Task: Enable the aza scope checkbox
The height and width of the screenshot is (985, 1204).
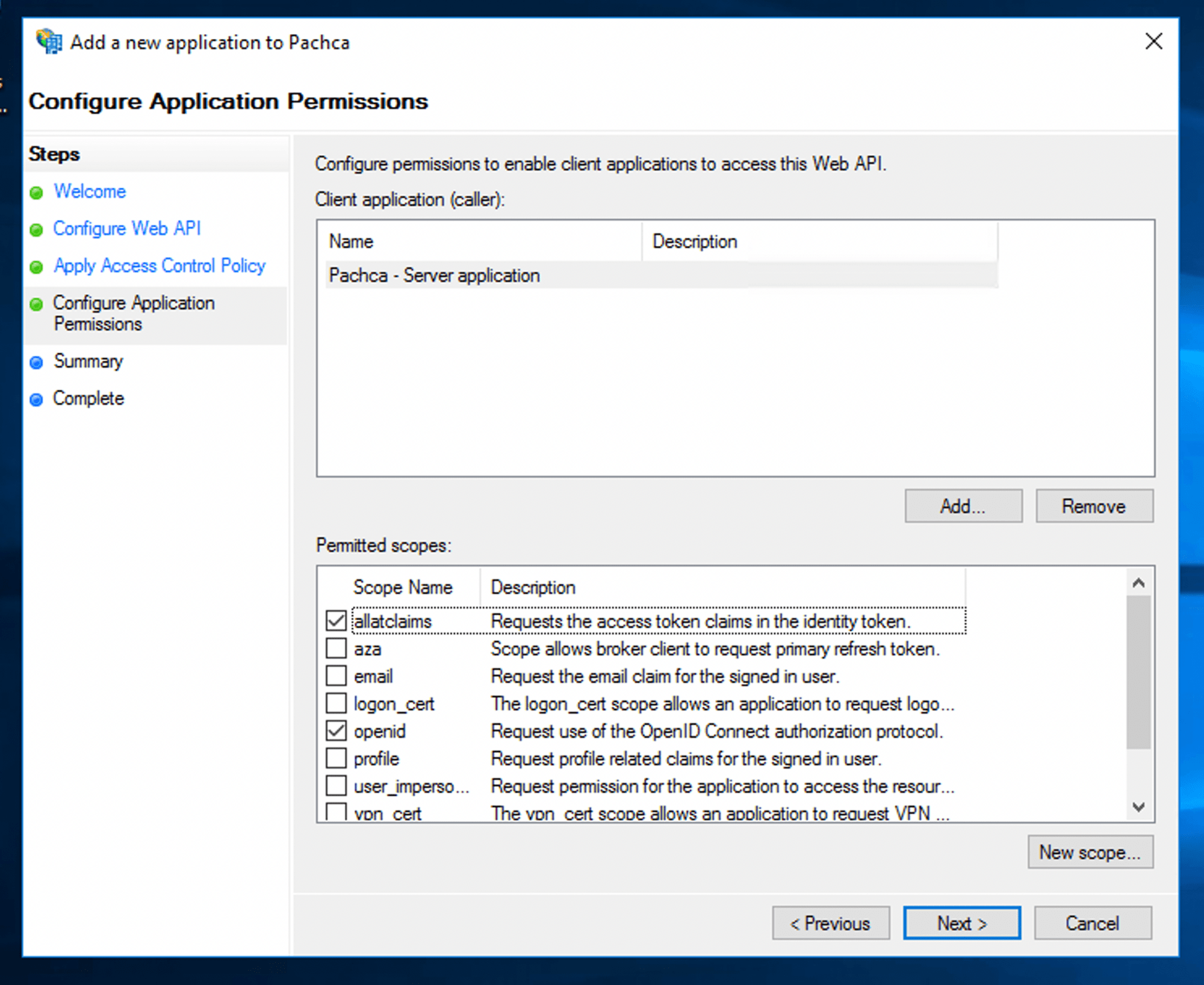Action: 336,648
